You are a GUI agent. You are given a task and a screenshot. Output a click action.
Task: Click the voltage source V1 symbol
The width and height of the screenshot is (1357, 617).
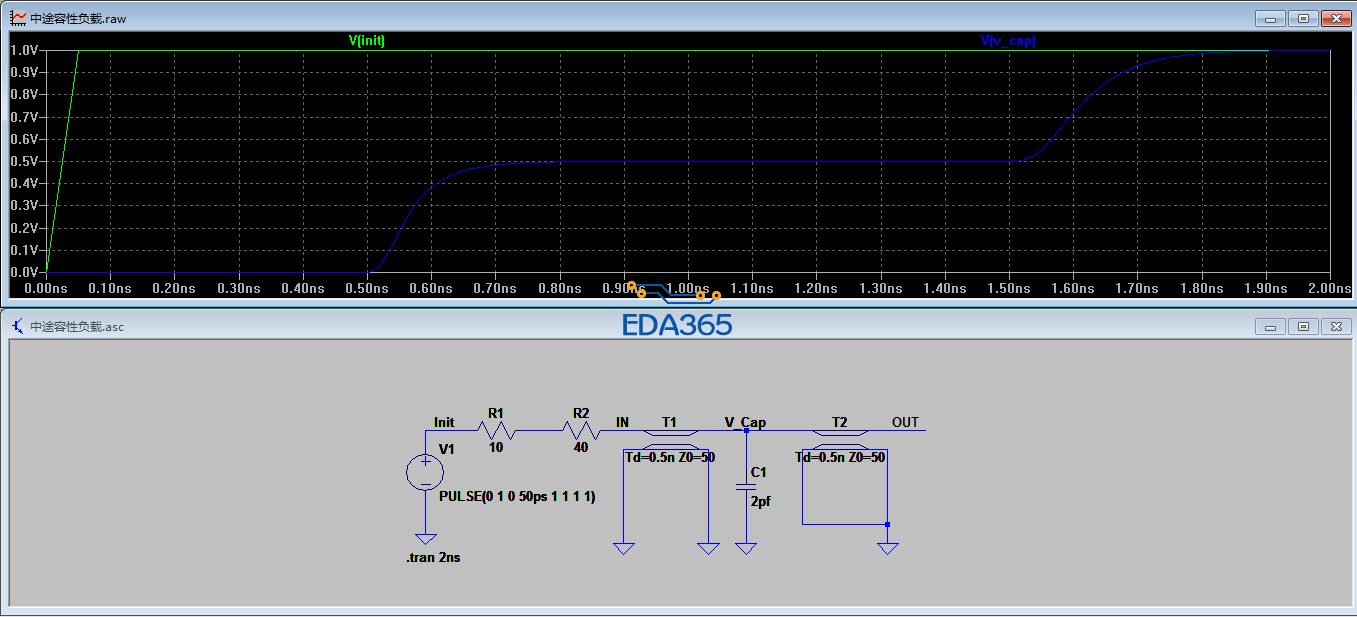click(x=425, y=472)
